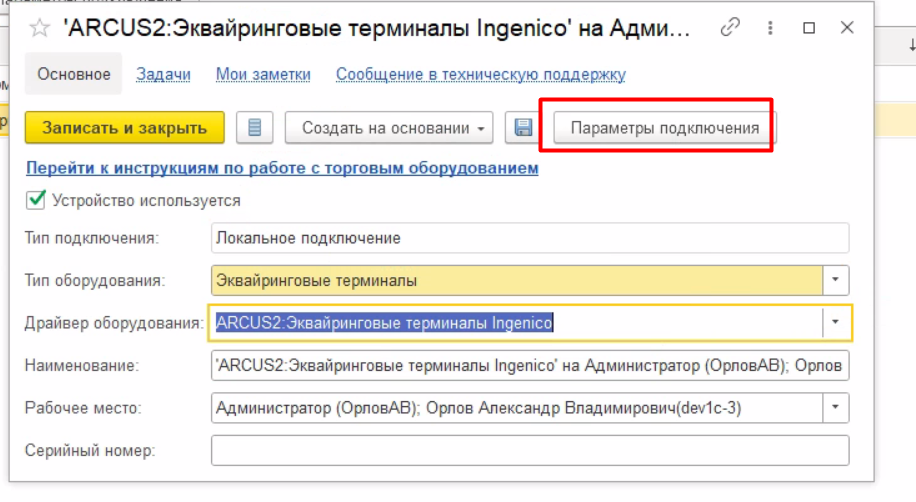Follow the 'Перейти к инструкциям' link
Image resolution: width=916 pixels, height=502 pixels.
[282, 168]
